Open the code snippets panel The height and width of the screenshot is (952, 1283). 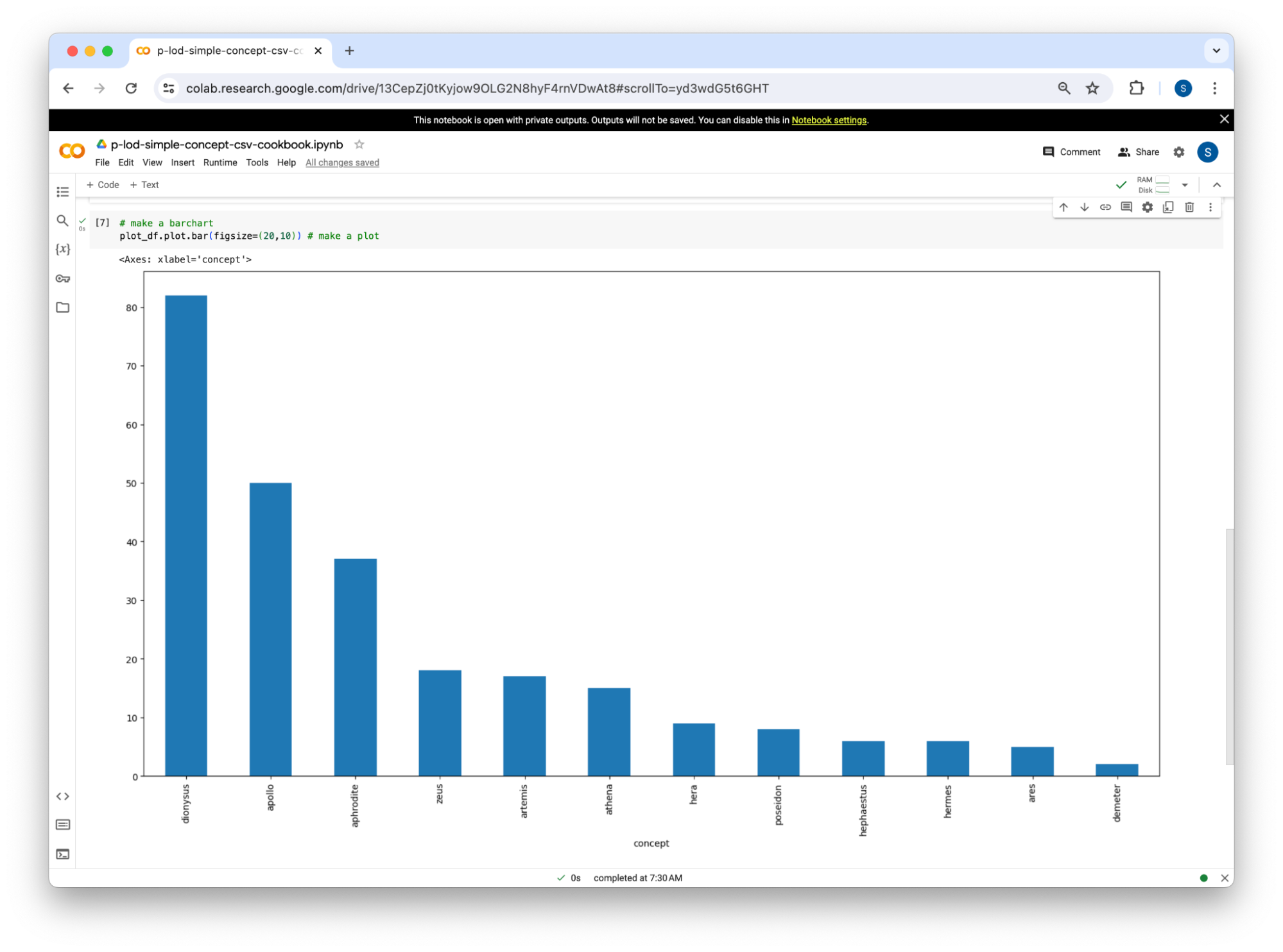click(62, 796)
